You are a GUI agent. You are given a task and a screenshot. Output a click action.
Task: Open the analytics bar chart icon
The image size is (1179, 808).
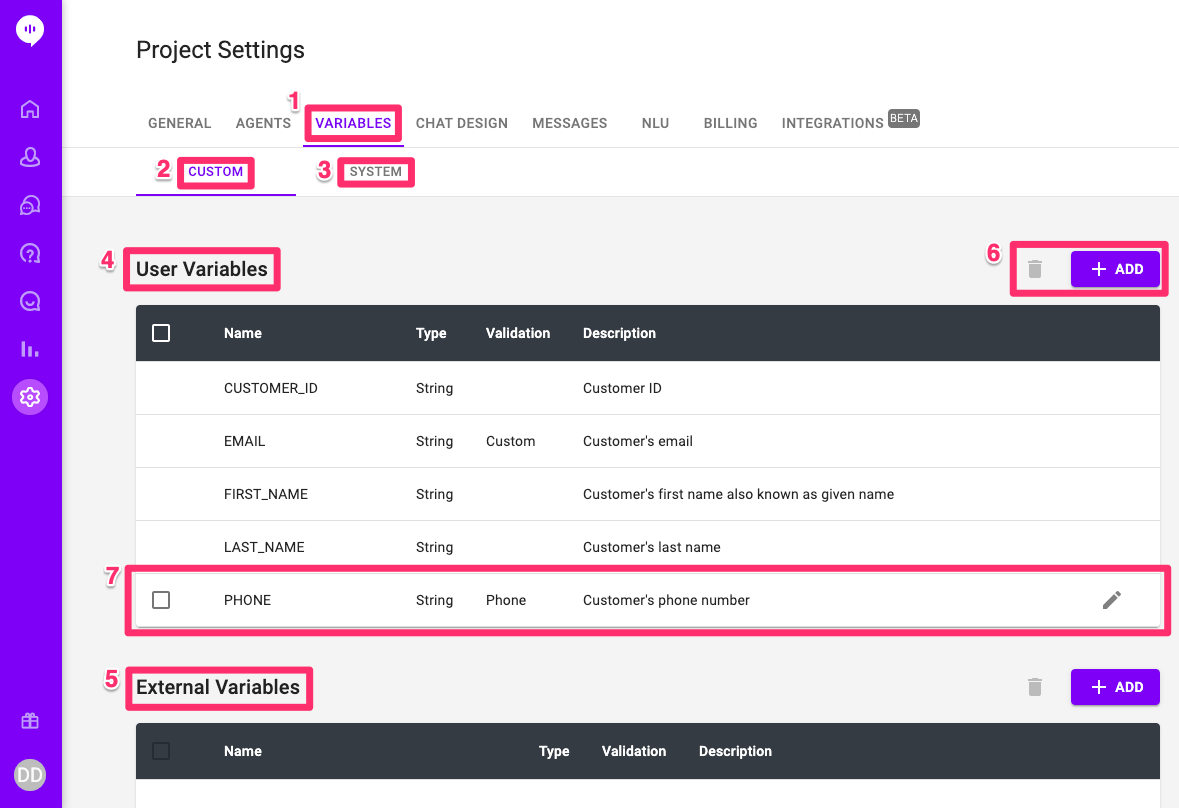click(x=30, y=349)
